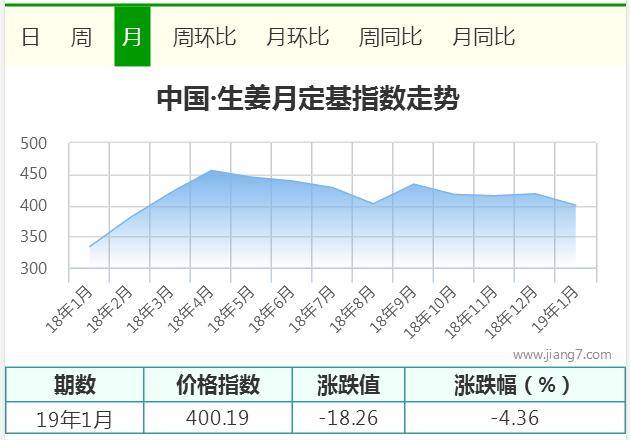The image size is (630, 440).
Task: Click the 18年1月 starting data point
Action: (90, 247)
